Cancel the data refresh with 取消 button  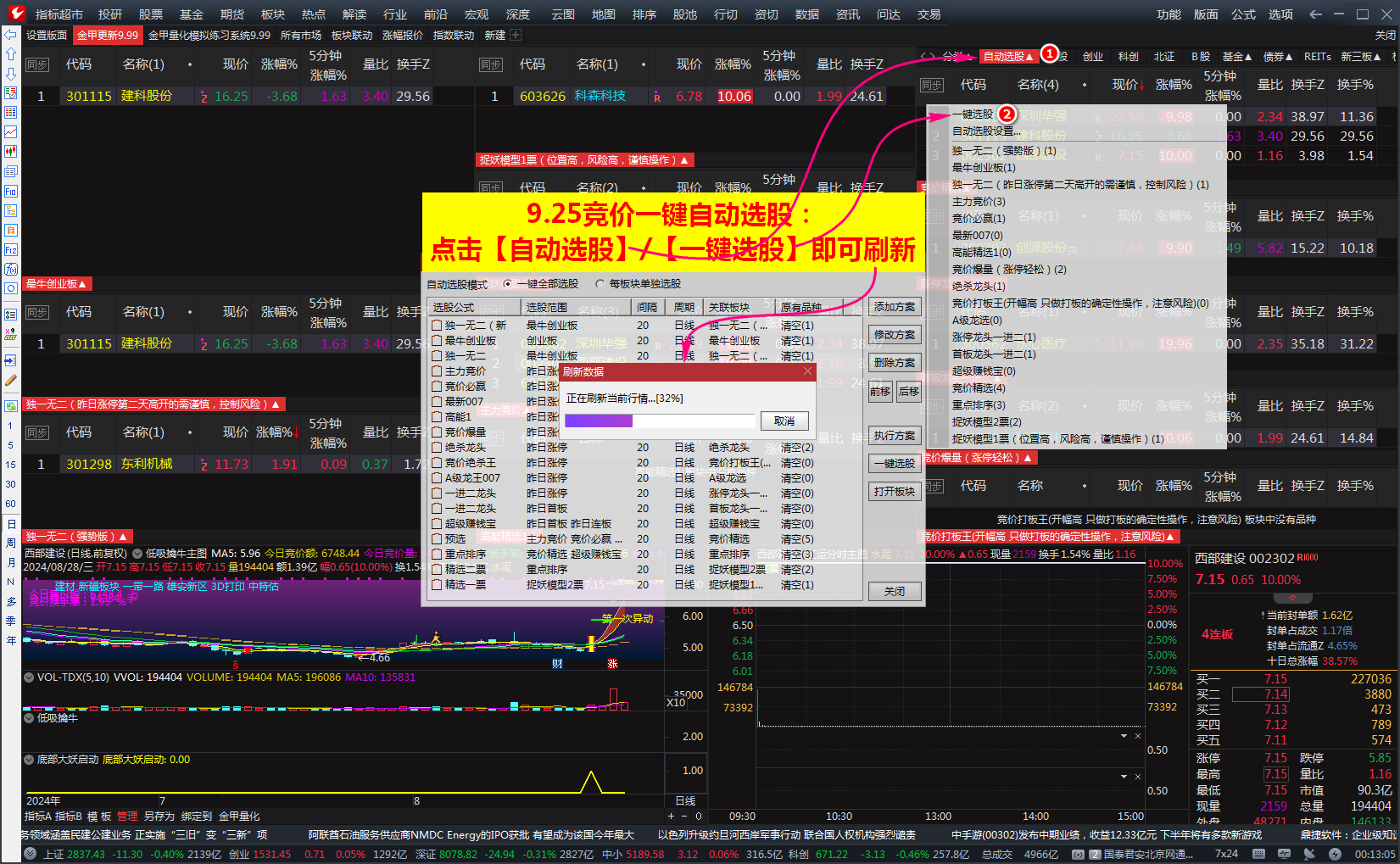click(784, 421)
